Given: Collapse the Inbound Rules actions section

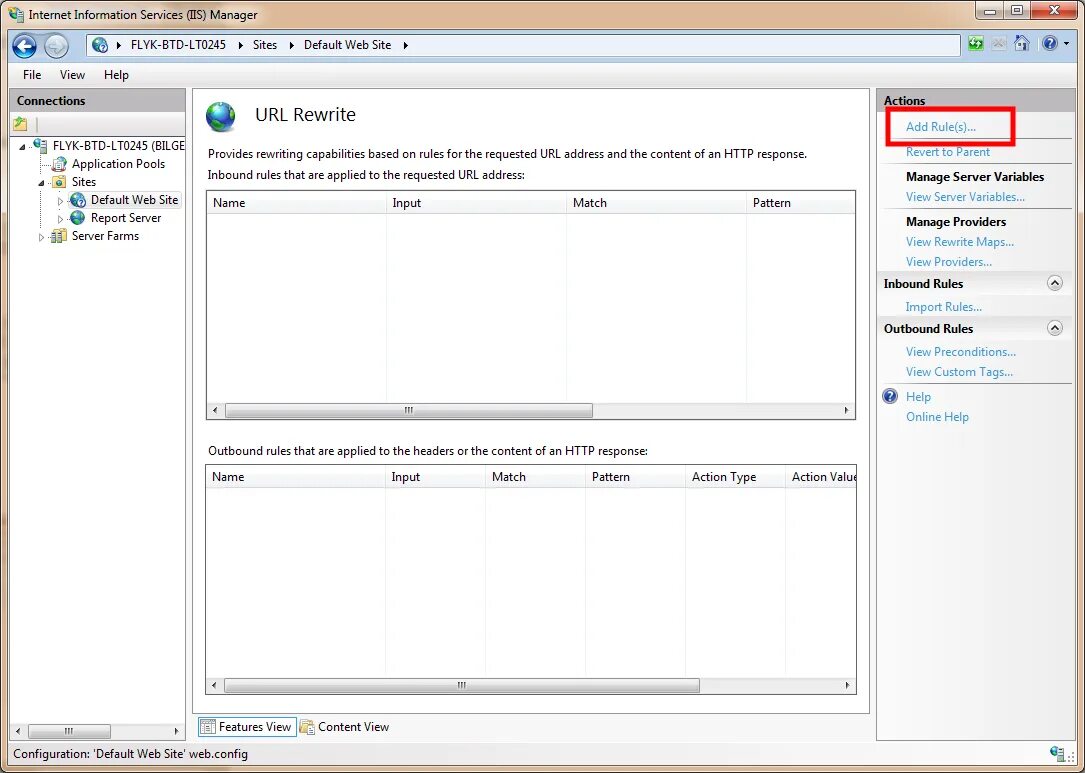Looking at the screenshot, I should (x=1055, y=283).
